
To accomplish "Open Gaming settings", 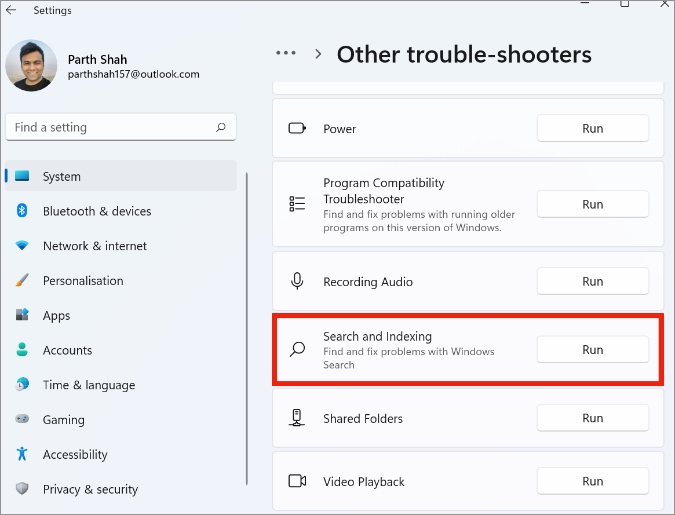I will pyautogui.click(x=121, y=419).
